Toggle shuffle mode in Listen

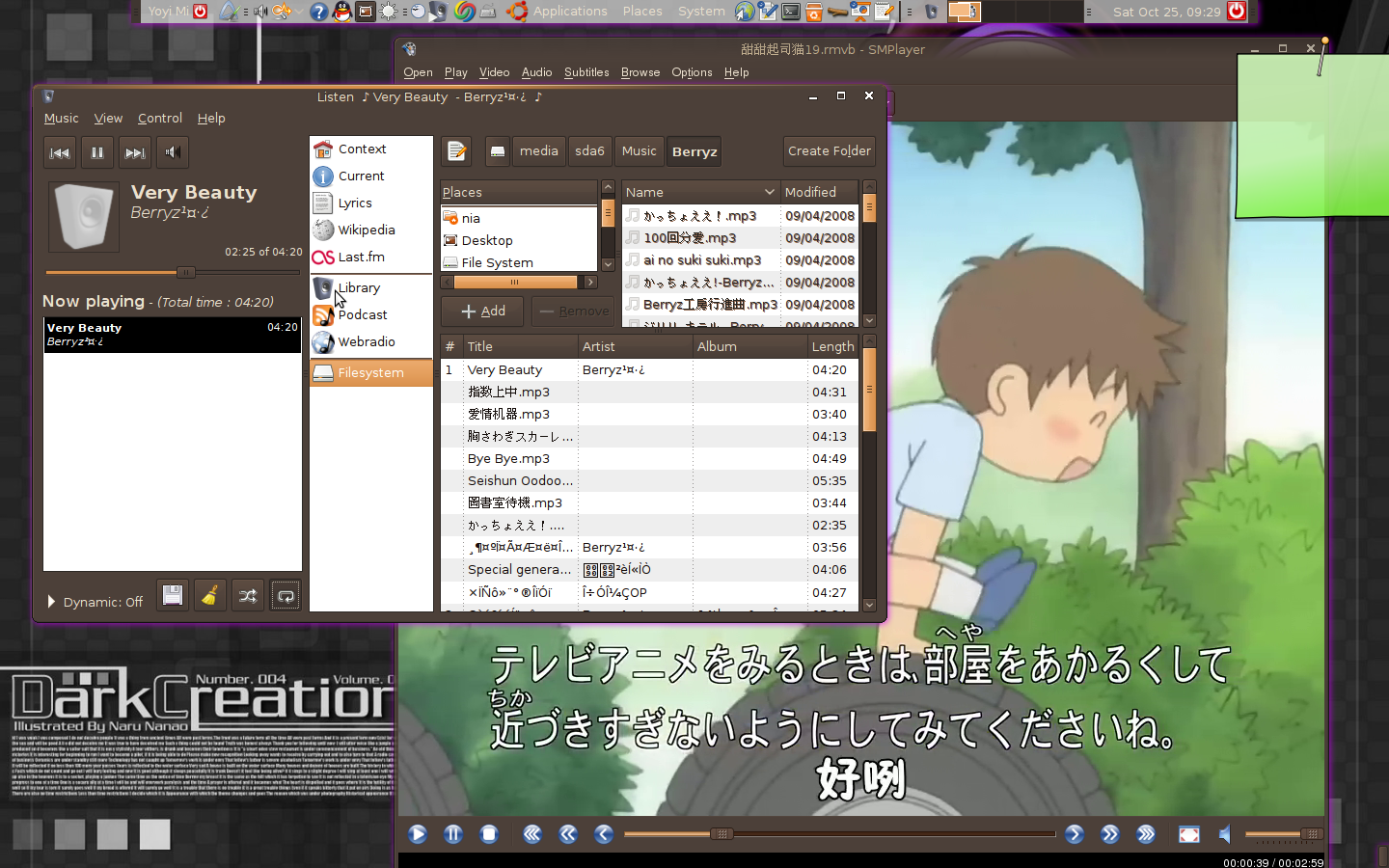click(x=248, y=596)
